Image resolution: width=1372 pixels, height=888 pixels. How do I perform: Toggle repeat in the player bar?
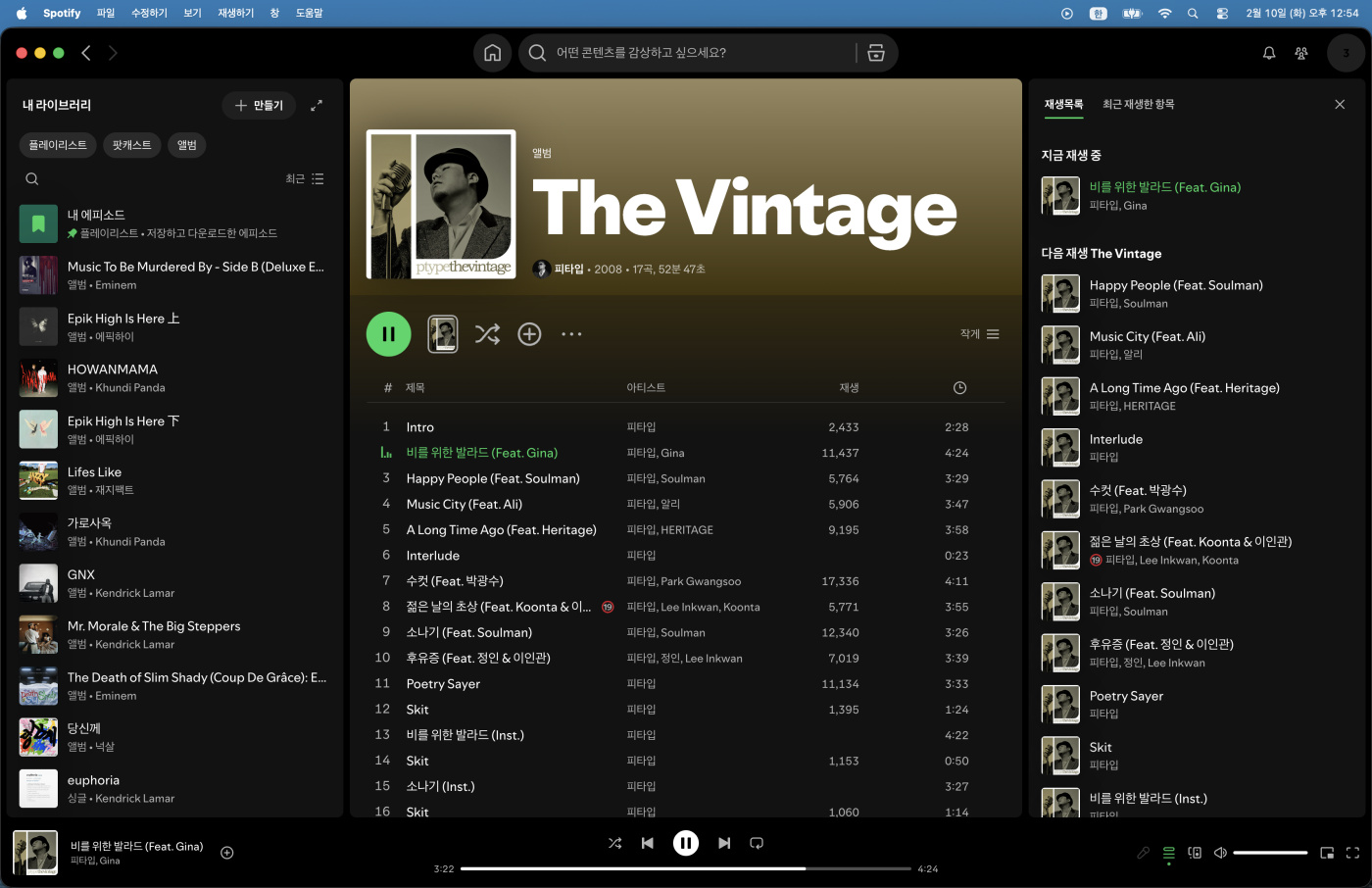tap(757, 843)
